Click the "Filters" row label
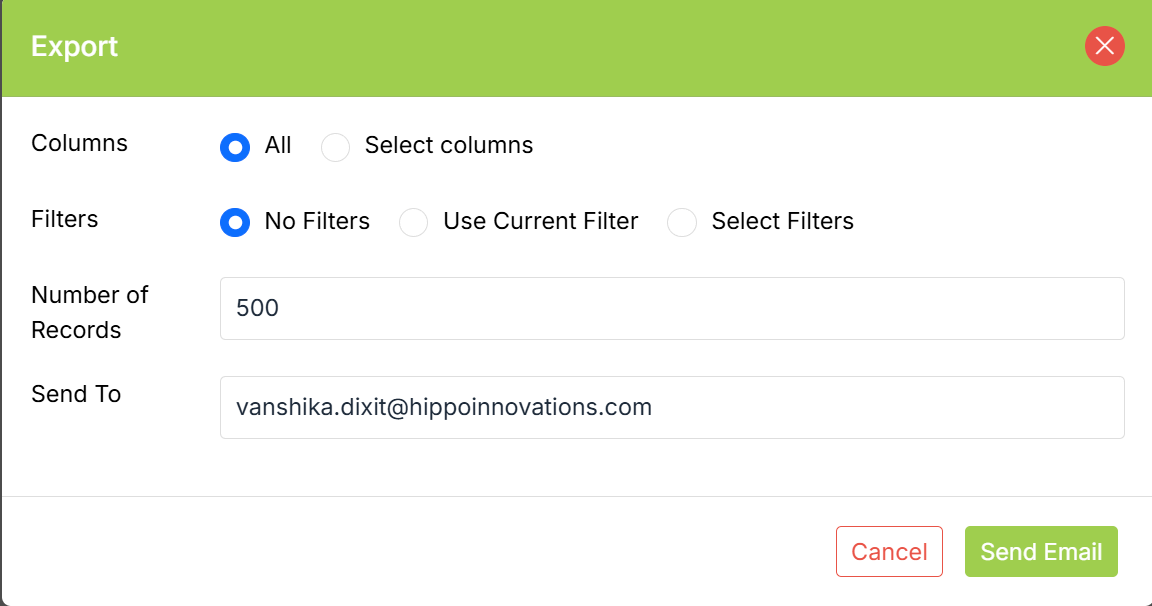Image resolution: width=1152 pixels, height=606 pixels. tap(65, 219)
